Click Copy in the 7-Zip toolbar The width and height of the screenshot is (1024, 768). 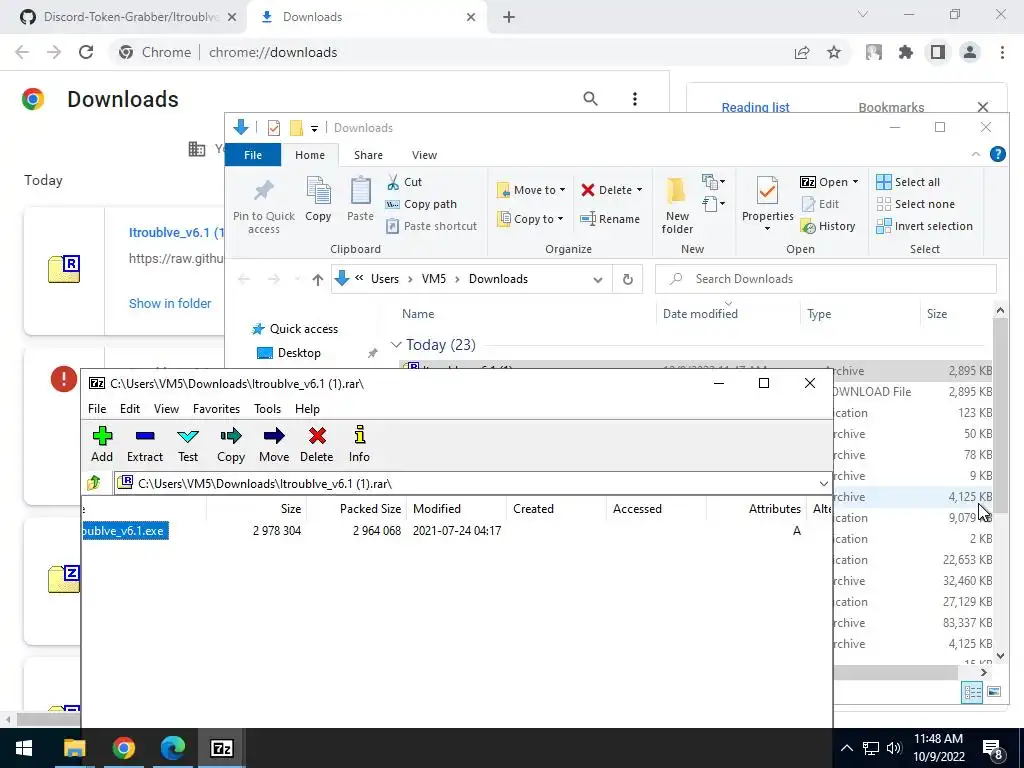pyautogui.click(x=231, y=444)
